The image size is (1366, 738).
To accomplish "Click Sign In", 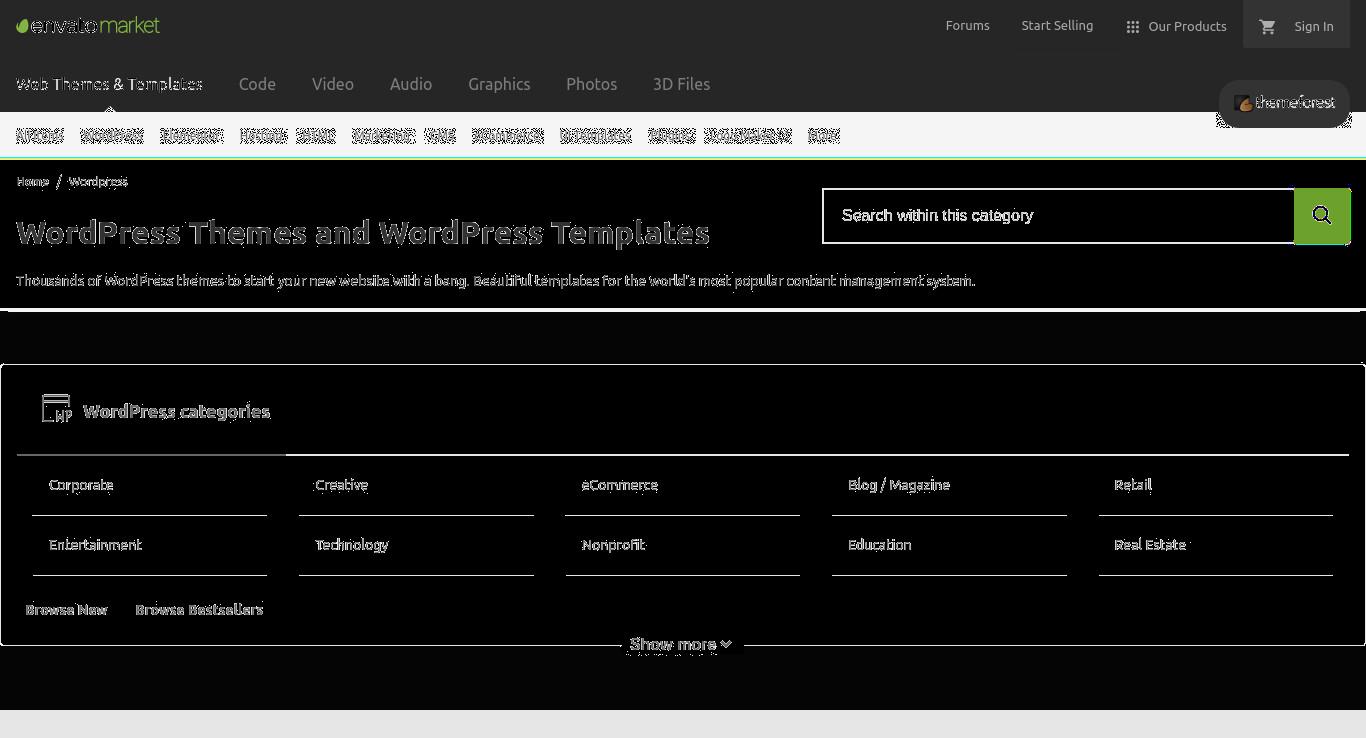I will pos(1313,27).
